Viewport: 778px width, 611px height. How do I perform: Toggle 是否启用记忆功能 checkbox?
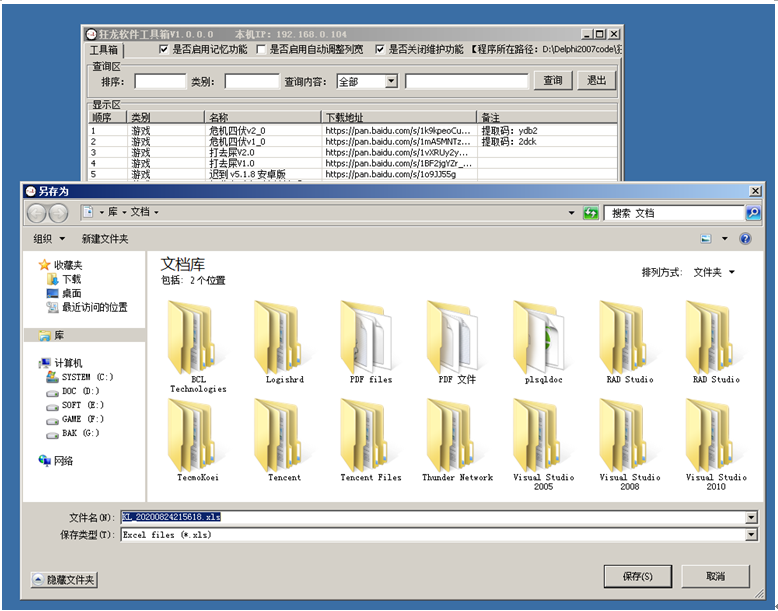[x=163, y=49]
